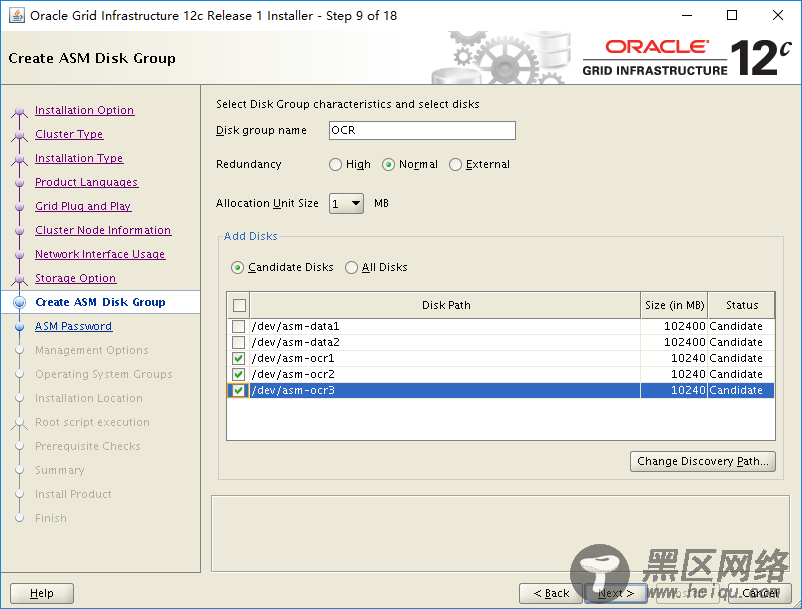The width and height of the screenshot is (802, 609).
Task: Select the /dev/asm-data2 path text
Action: [295, 342]
